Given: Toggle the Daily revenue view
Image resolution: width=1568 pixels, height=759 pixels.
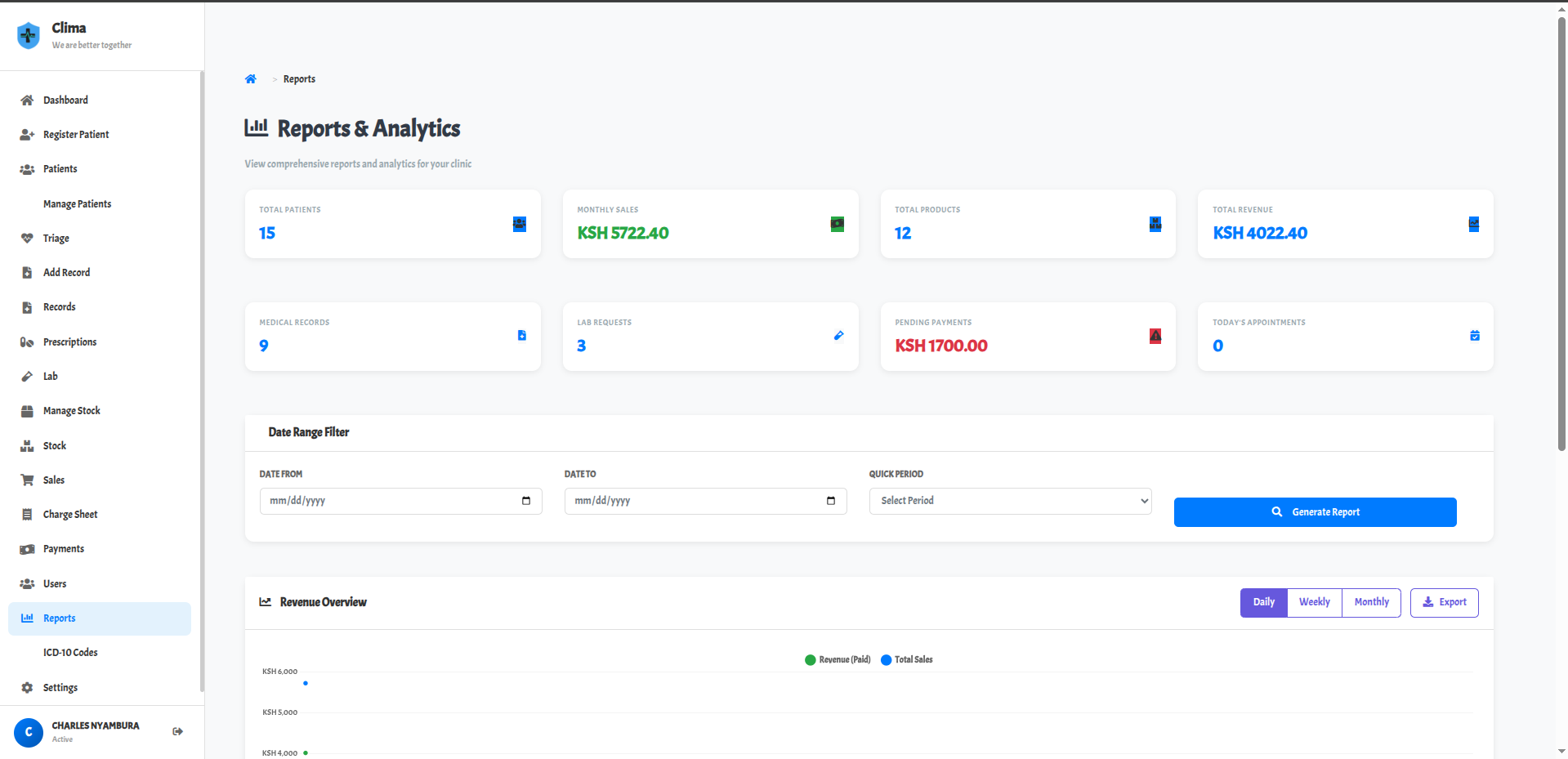Looking at the screenshot, I should (1263, 602).
